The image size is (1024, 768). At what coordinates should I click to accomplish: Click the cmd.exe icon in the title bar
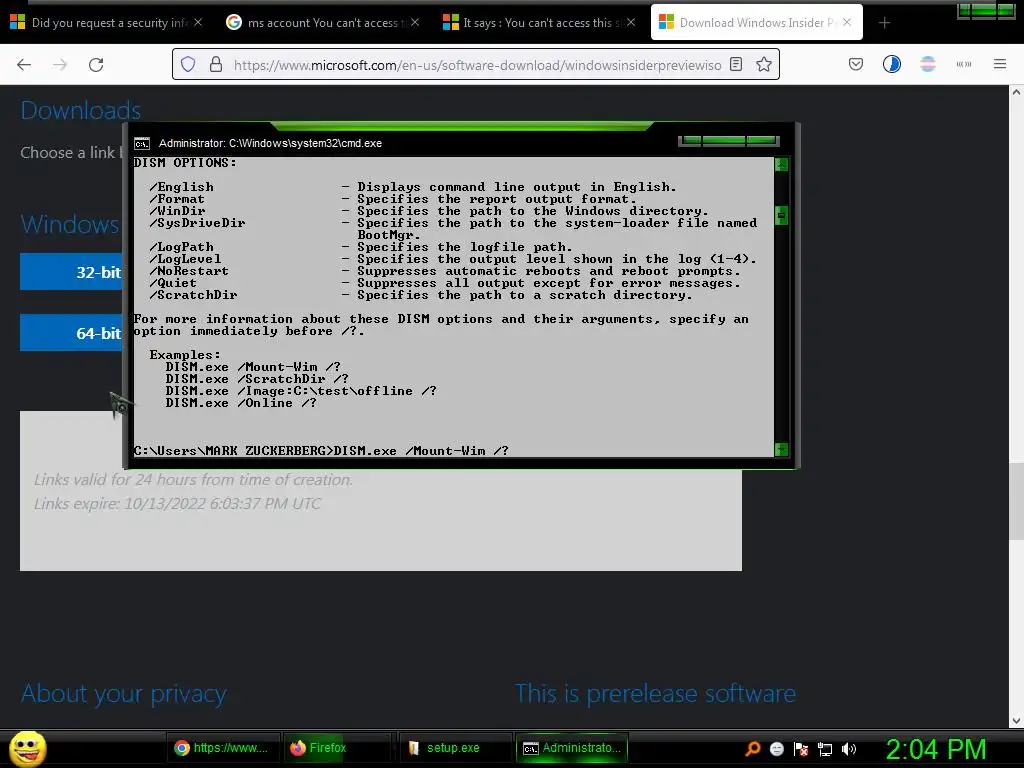(x=142, y=143)
